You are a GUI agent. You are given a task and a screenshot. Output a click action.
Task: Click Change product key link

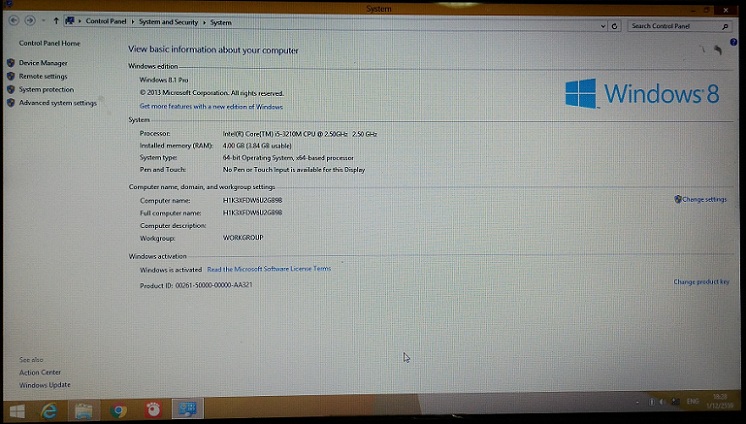[x=701, y=282]
